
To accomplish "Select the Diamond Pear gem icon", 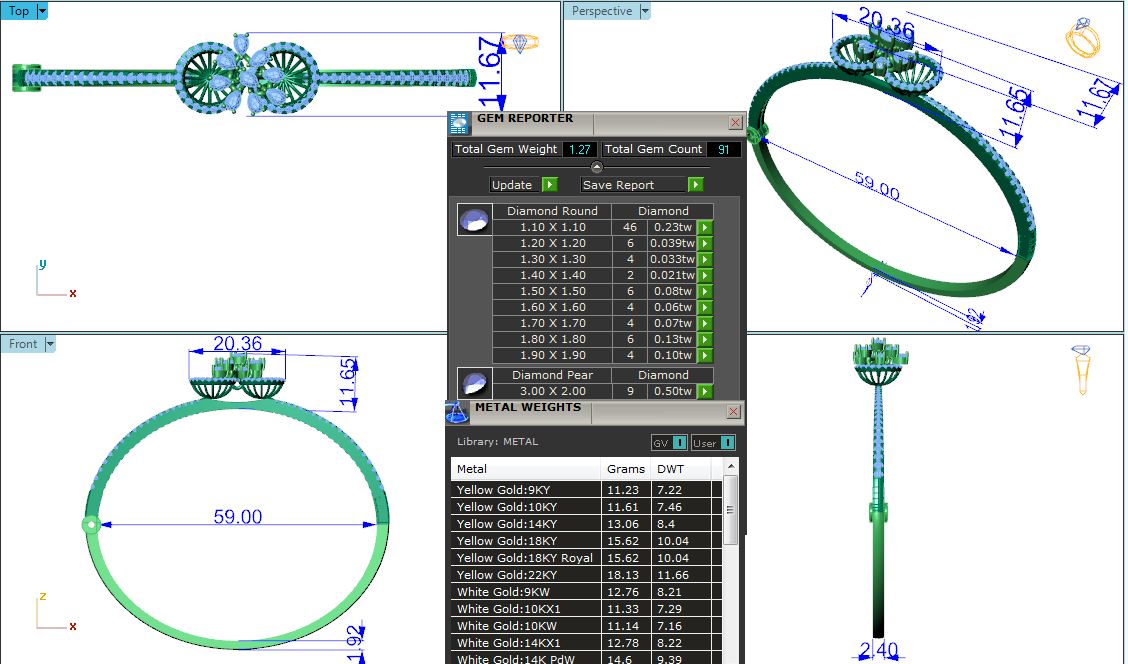I will click(x=474, y=384).
